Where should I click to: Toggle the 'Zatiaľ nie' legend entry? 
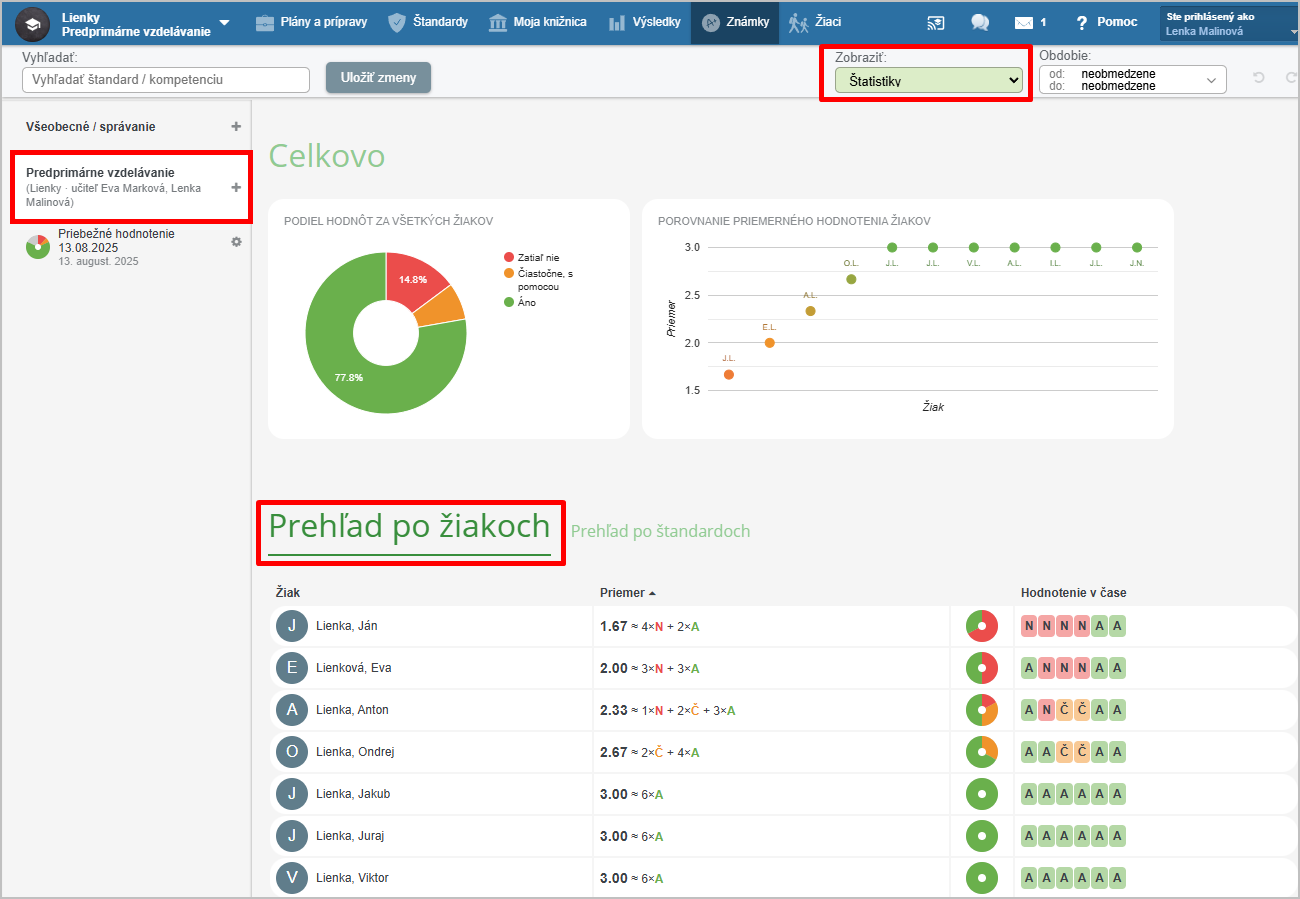coord(538,257)
